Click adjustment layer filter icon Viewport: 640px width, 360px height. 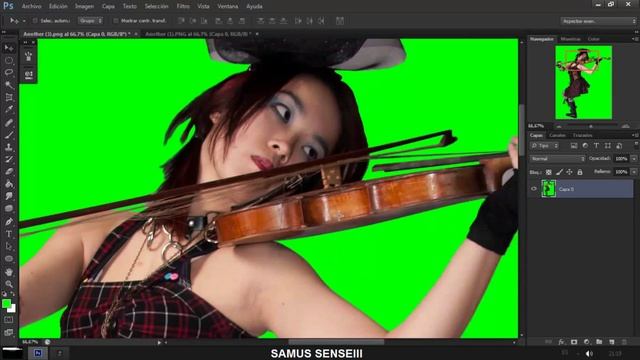coord(585,146)
